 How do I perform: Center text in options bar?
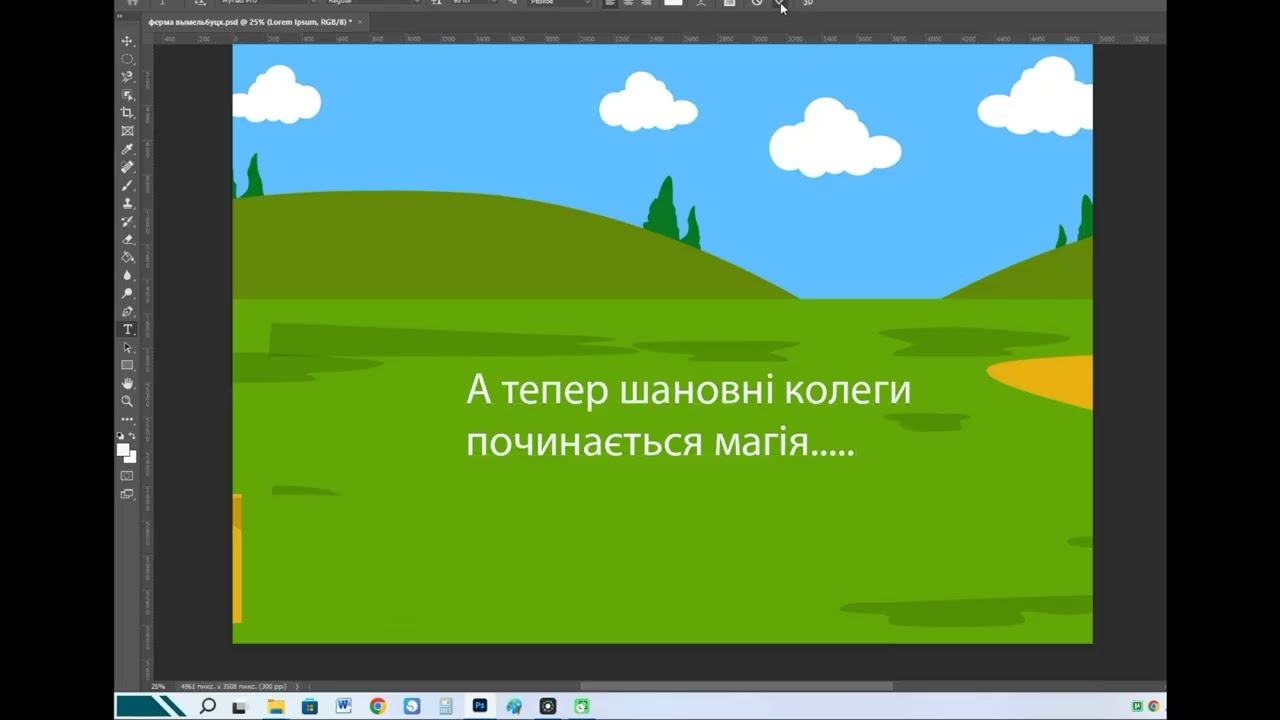628,3
